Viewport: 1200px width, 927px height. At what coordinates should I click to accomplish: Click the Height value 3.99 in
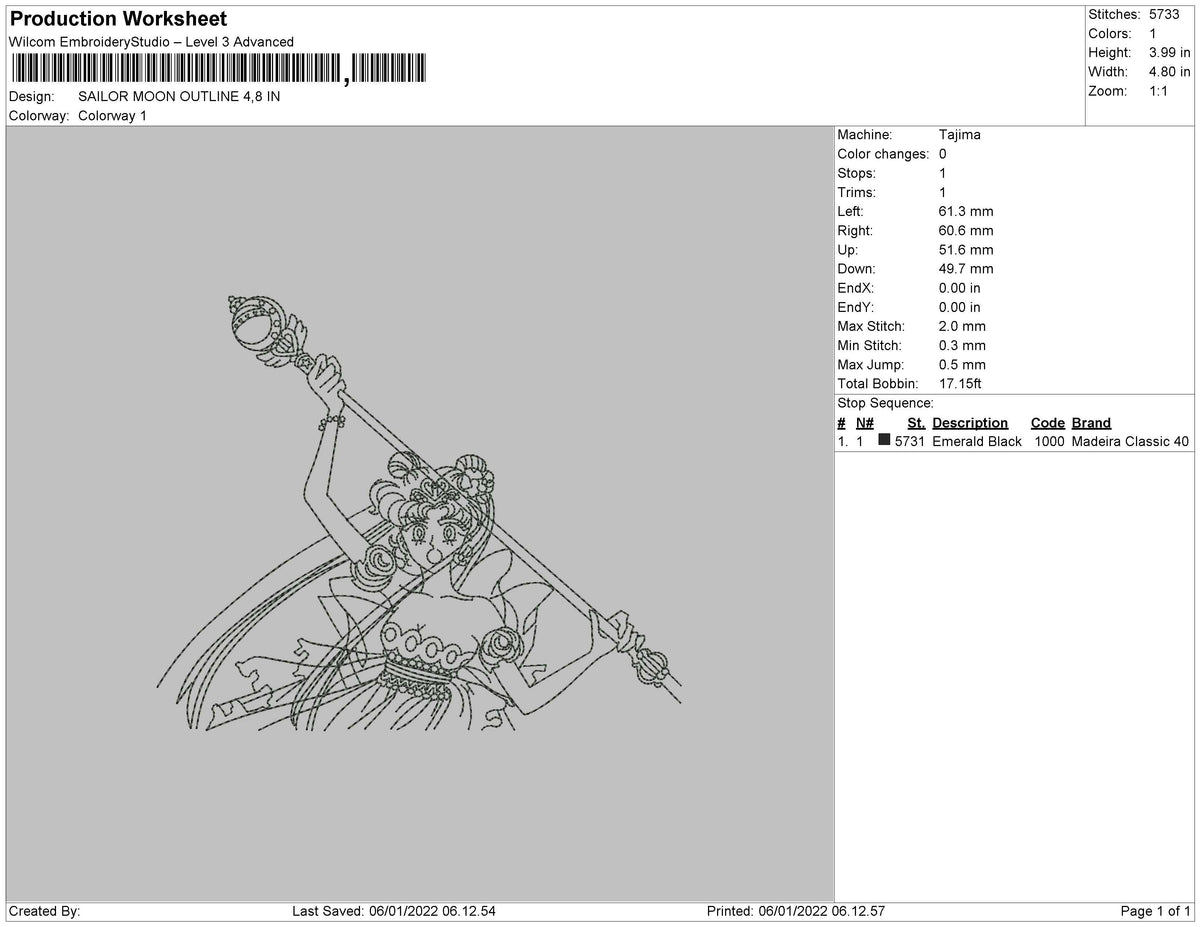(x=1169, y=53)
